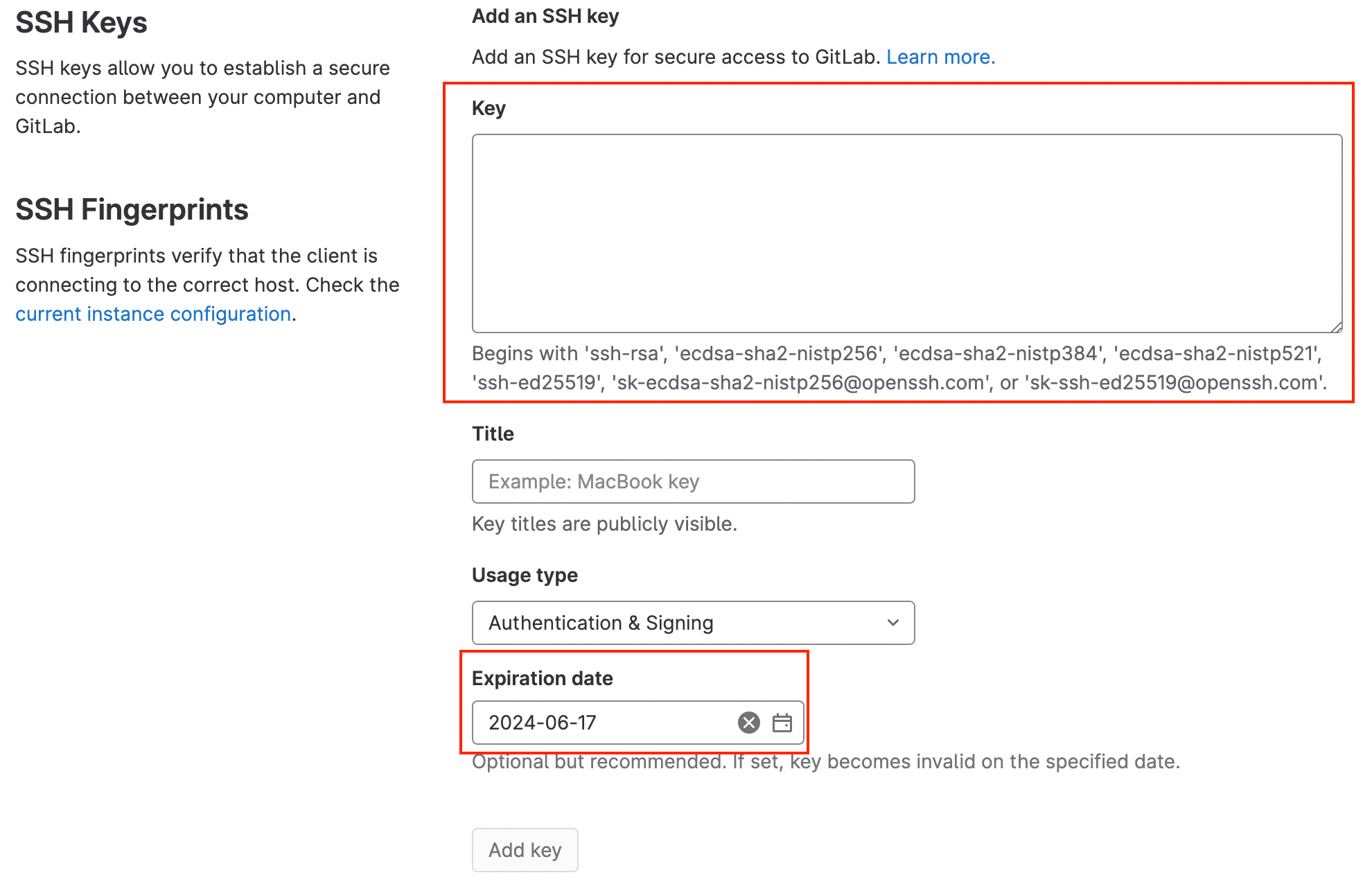Select the expiration date value 2024-06-17
This screenshot has width=1372, height=884.
(x=543, y=723)
